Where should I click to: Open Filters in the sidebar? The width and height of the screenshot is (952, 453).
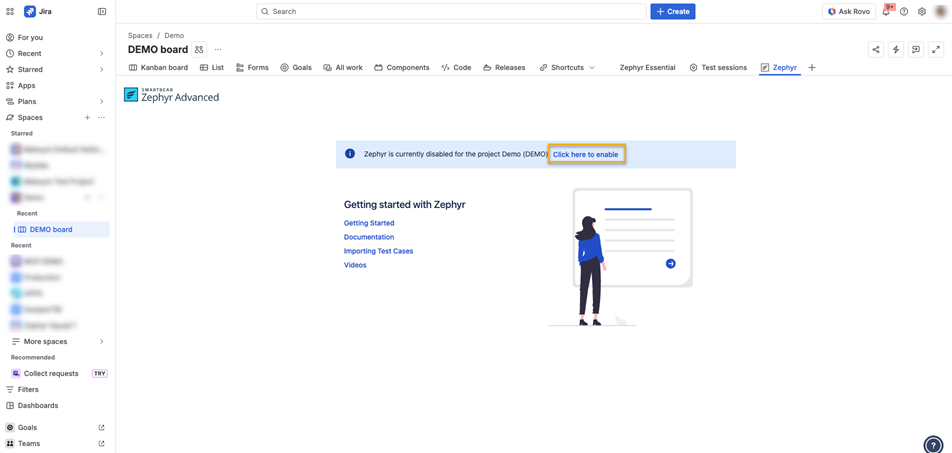click(x=58, y=389)
